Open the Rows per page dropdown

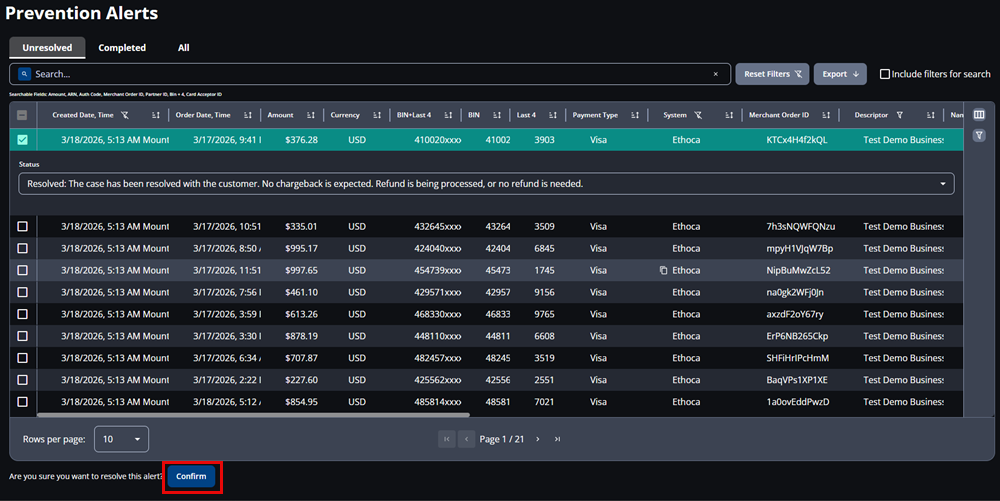point(121,439)
